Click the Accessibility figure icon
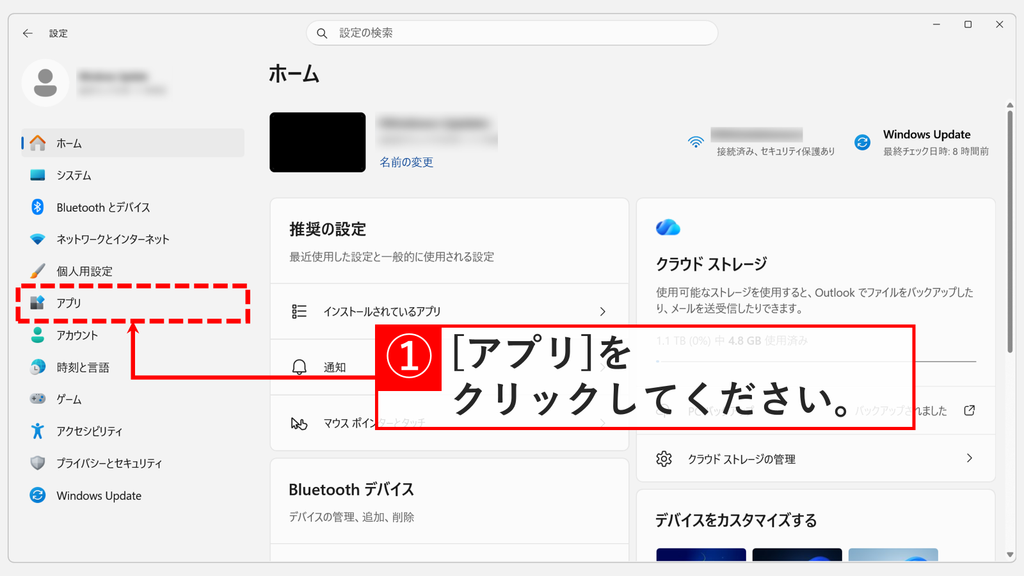 coord(38,430)
